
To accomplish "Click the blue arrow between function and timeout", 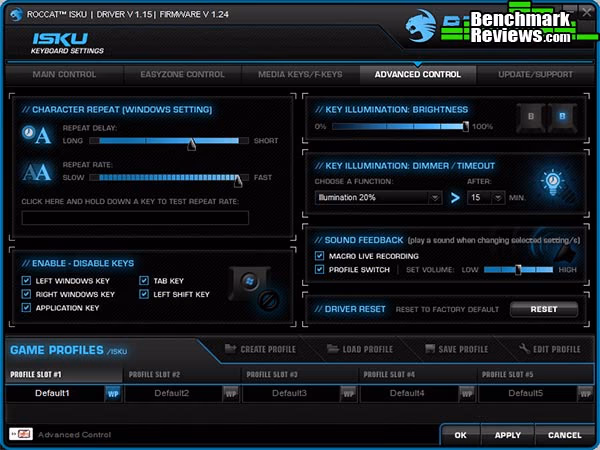I will [455, 198].
